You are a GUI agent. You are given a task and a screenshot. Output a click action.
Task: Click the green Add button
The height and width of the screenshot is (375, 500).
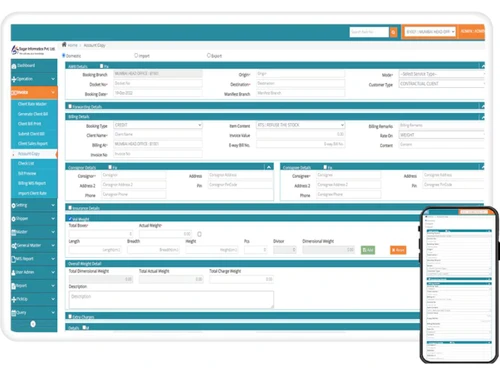coord(368,250)
